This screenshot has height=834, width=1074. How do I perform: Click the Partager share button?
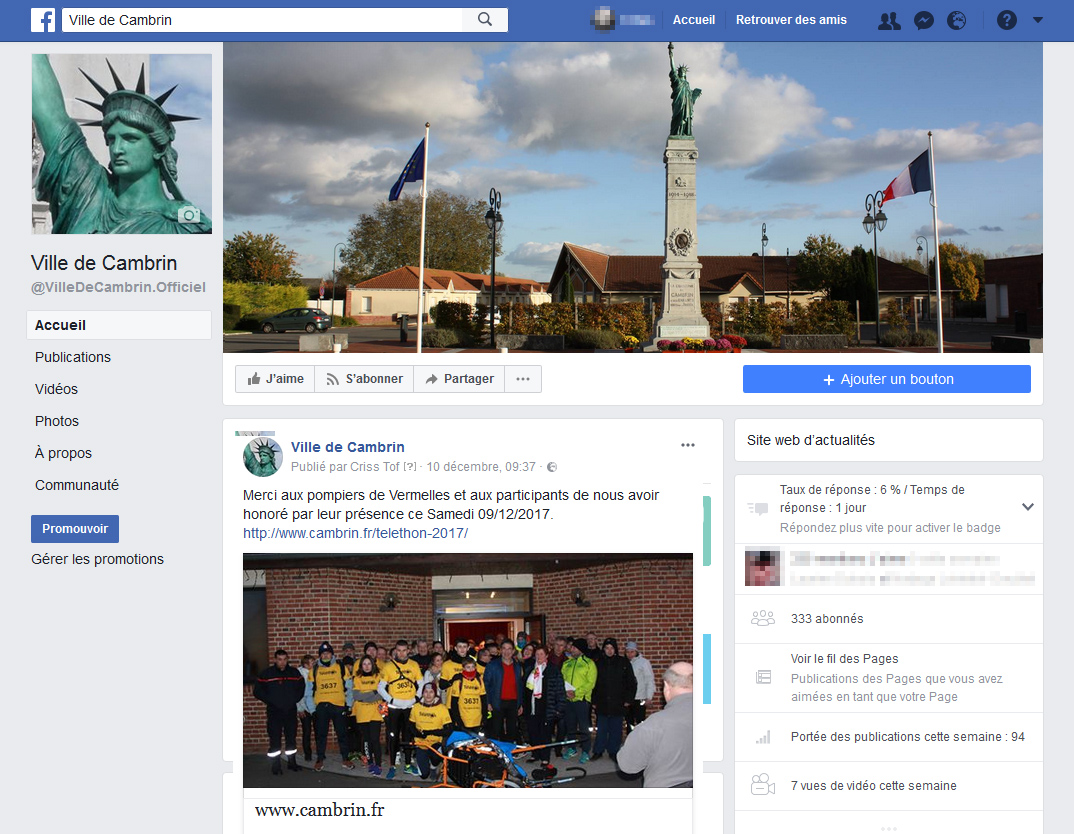coord(459,379)
